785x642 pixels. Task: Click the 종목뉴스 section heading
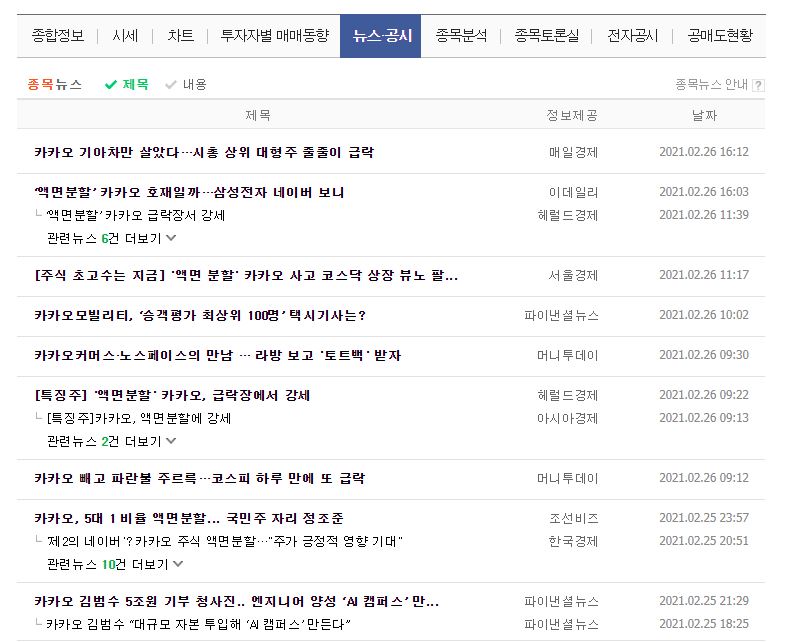point(55,84)
